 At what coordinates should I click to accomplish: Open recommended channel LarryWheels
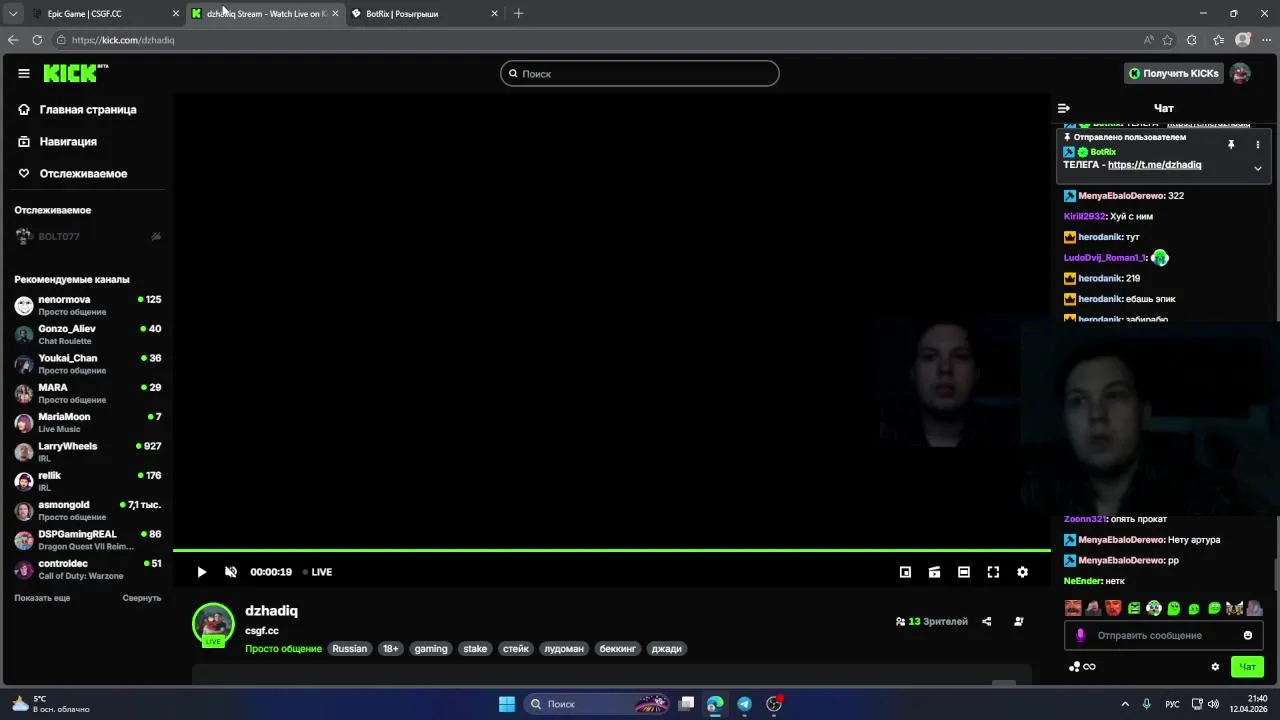88,452
